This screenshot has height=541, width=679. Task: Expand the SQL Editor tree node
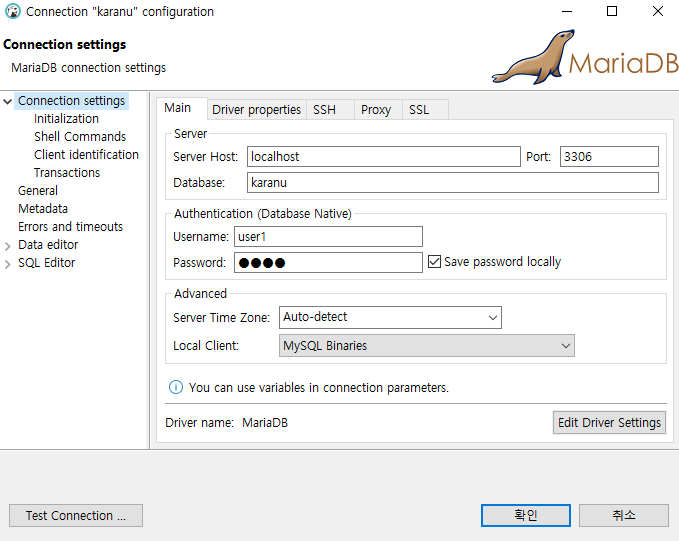(x=7, y=264)
